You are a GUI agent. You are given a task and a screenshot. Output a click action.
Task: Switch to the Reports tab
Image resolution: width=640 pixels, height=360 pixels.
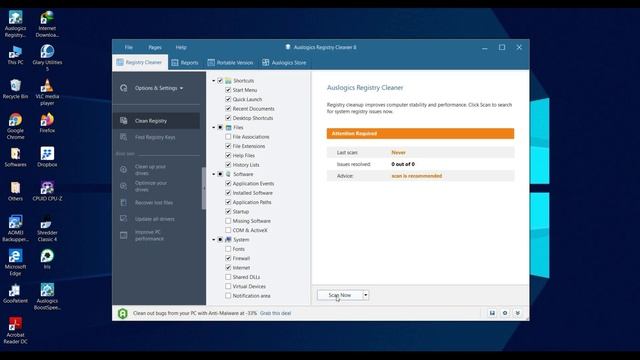coord(185,62)
